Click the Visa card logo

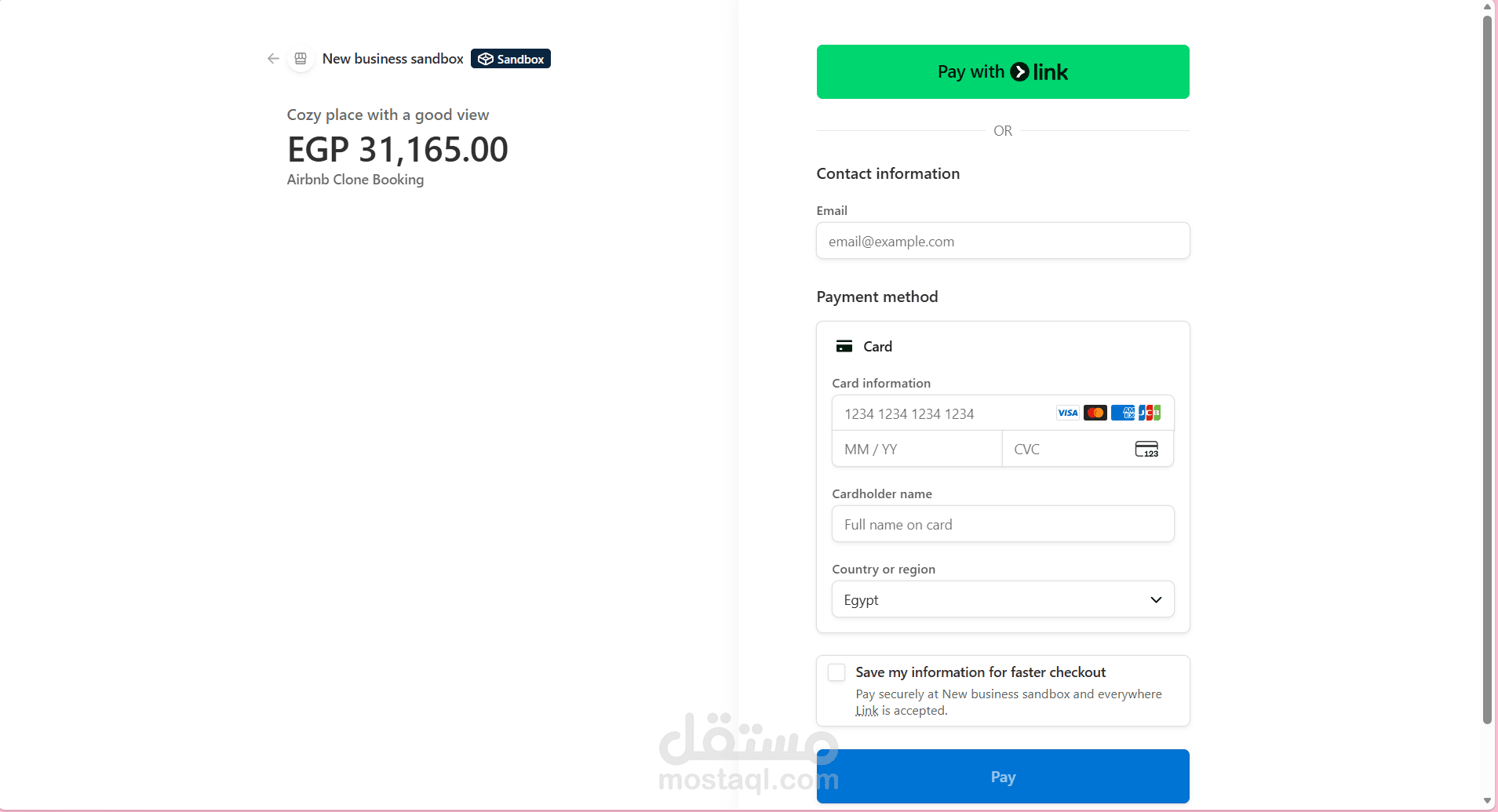(1068, 413)
